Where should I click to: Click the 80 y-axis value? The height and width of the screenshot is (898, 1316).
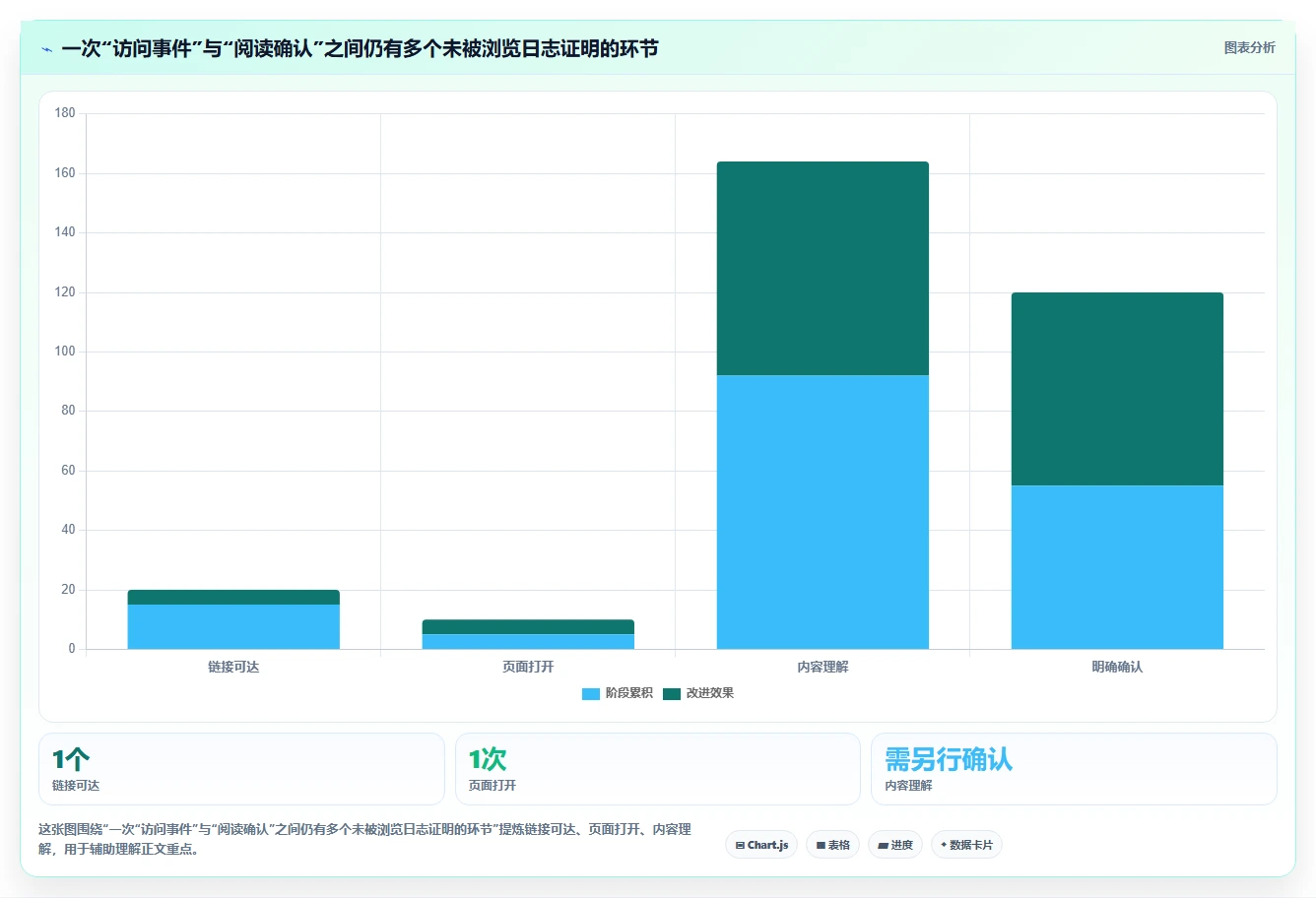click(68, 411)
